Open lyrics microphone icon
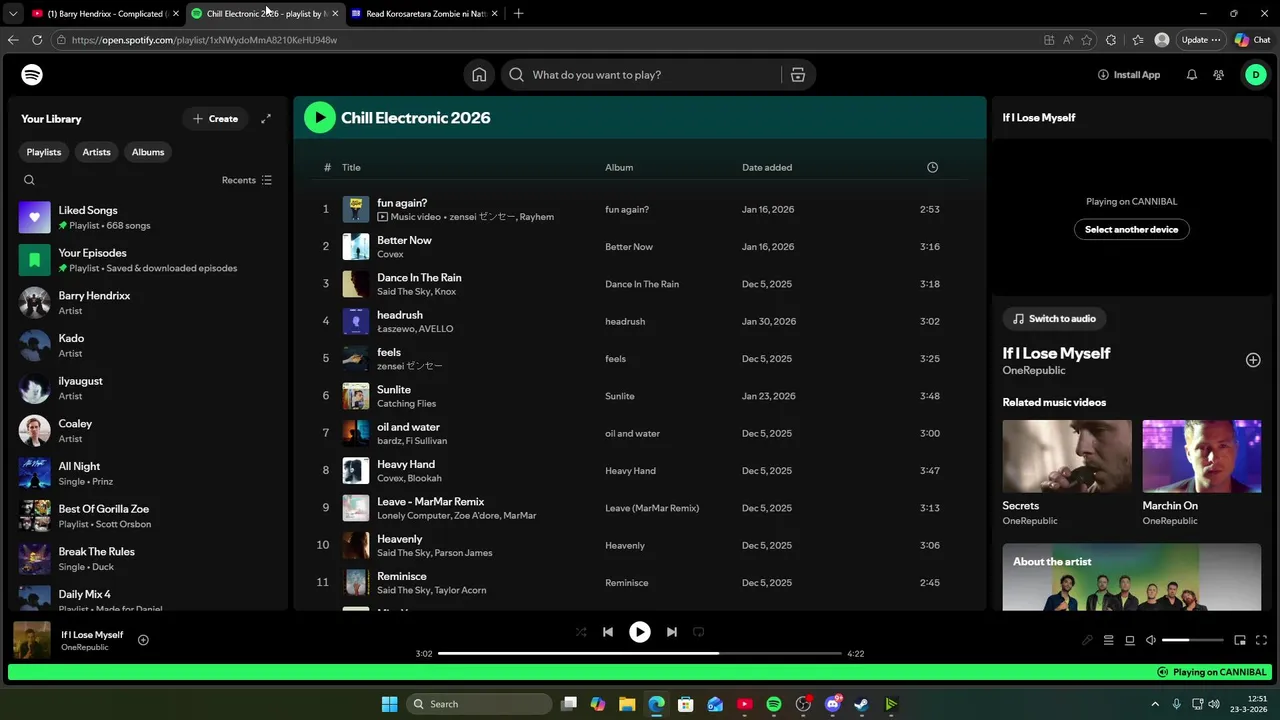1280x720 pixels. click(x=1087, y=640)
